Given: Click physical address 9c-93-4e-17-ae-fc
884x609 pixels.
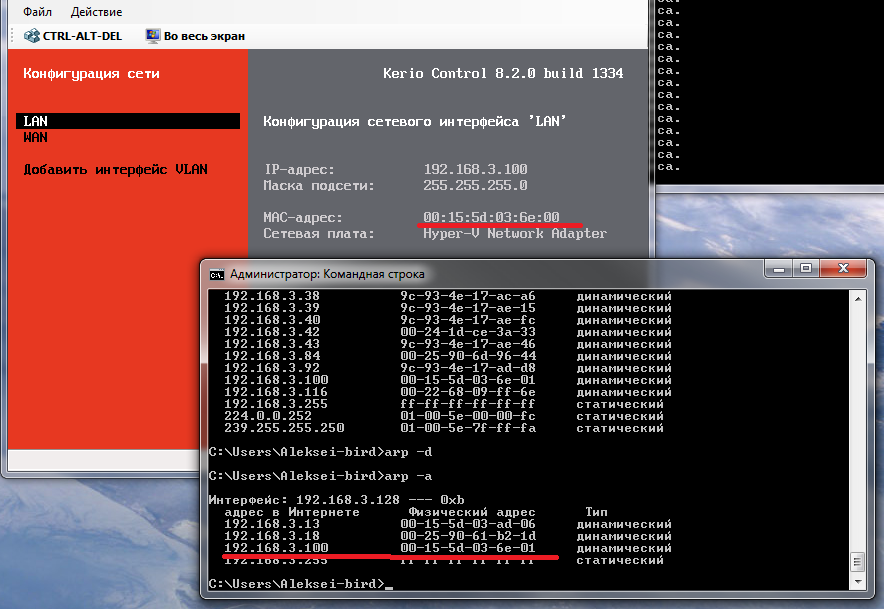Looking at the screenshot, I should pos(468,320).
